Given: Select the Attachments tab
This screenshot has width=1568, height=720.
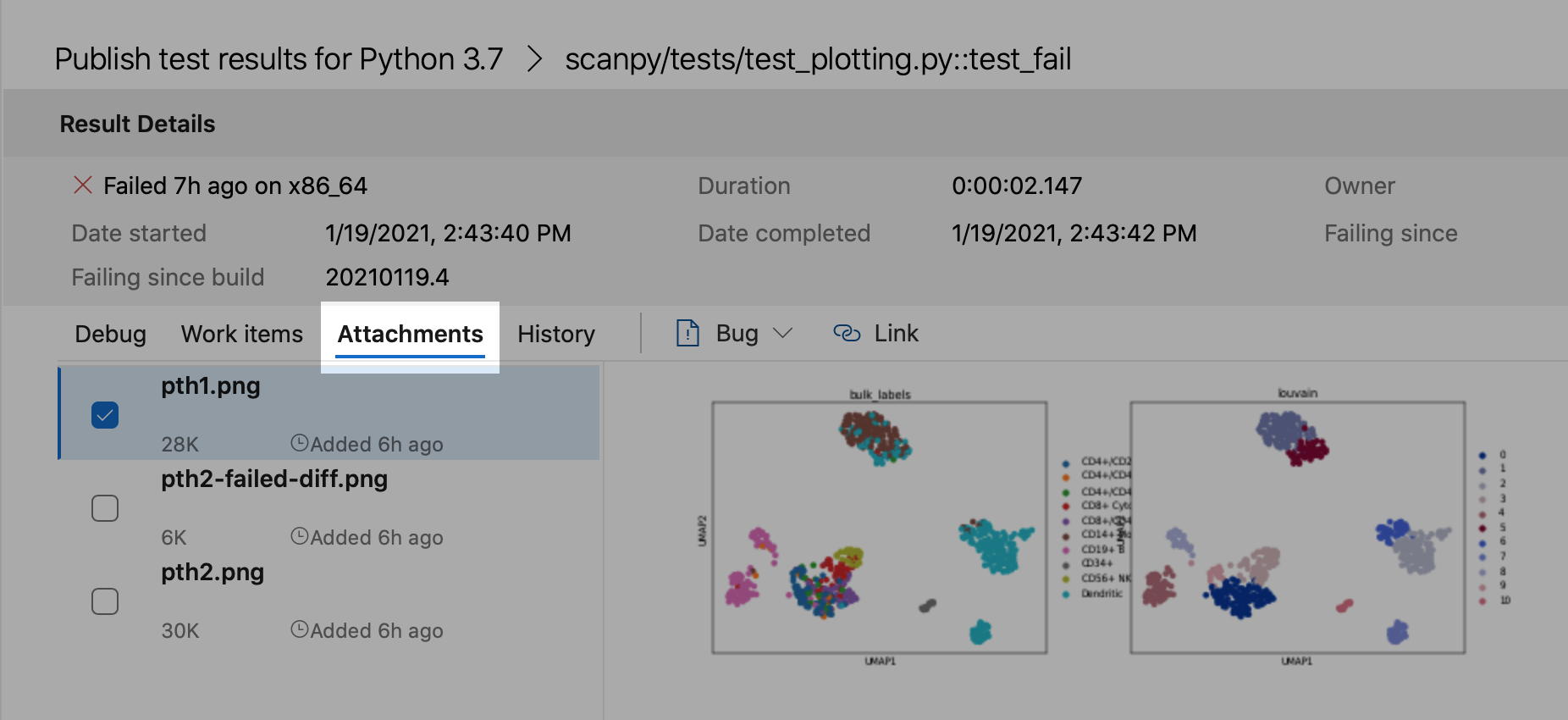Looking at the screenshot, I should [x=411, y=335].
